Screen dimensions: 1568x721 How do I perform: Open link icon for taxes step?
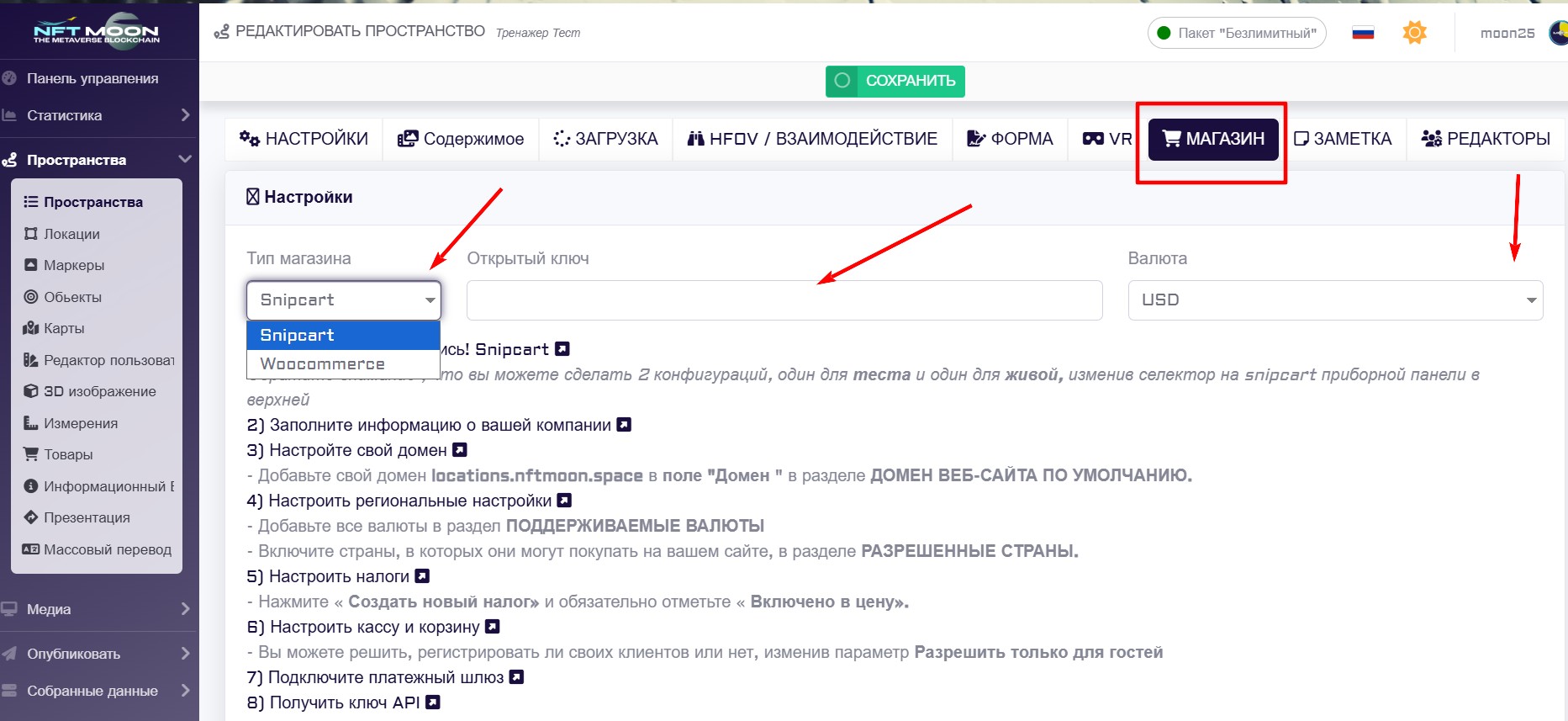[422, 575]
